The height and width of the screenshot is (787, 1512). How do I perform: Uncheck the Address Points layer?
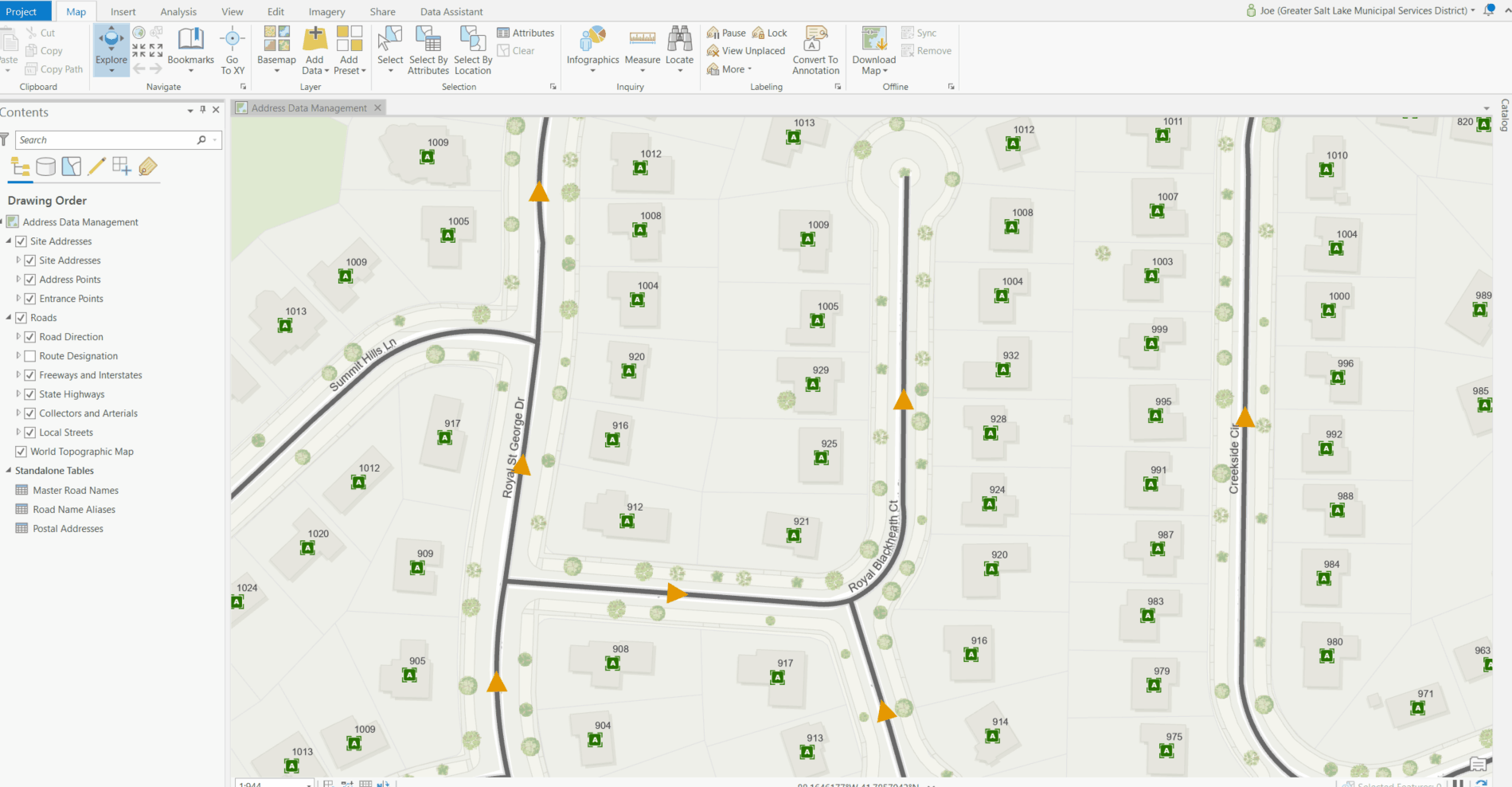point(30,280)
